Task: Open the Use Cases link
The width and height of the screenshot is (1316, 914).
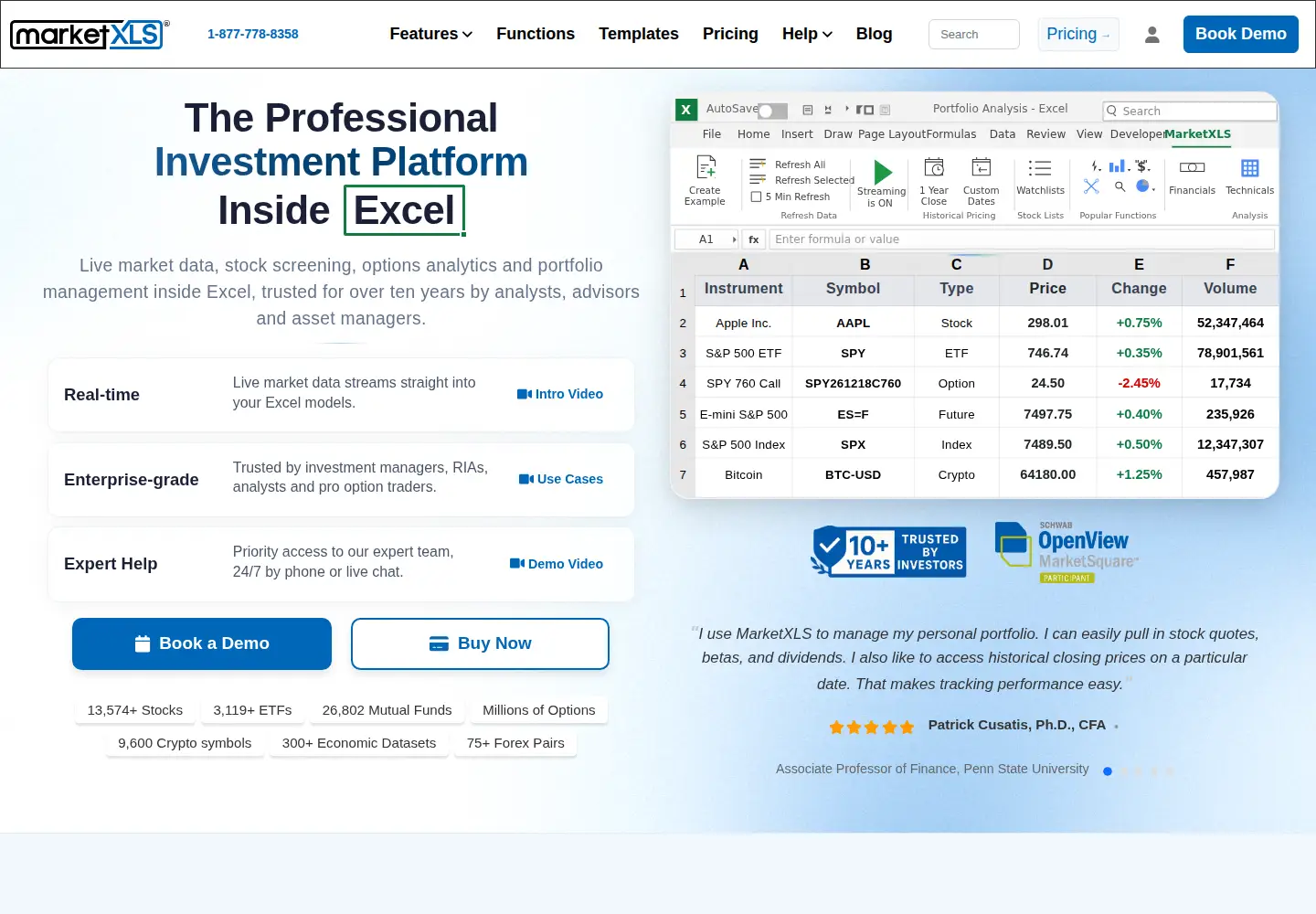Action: pyautogui.click(x=561, y=479)
